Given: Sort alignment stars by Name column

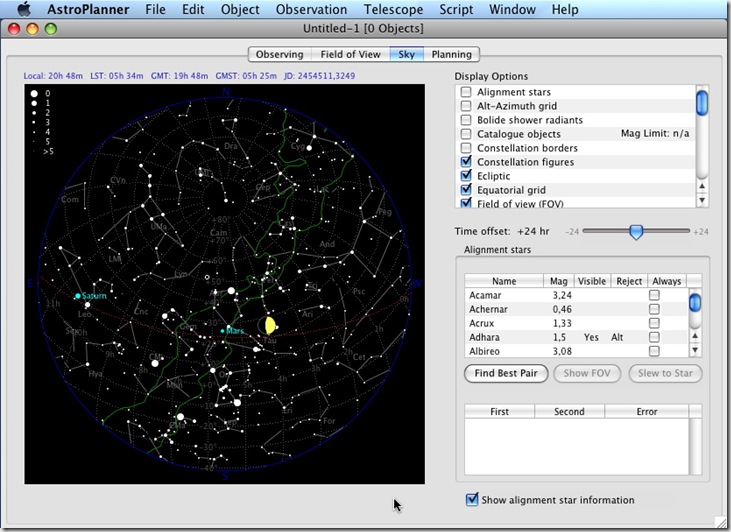Looking at the screenshot, I should point(504,281).
